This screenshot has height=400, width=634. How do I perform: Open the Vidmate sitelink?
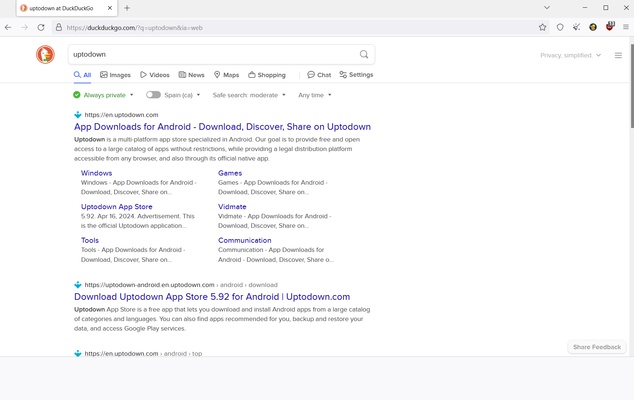[232, 207]
